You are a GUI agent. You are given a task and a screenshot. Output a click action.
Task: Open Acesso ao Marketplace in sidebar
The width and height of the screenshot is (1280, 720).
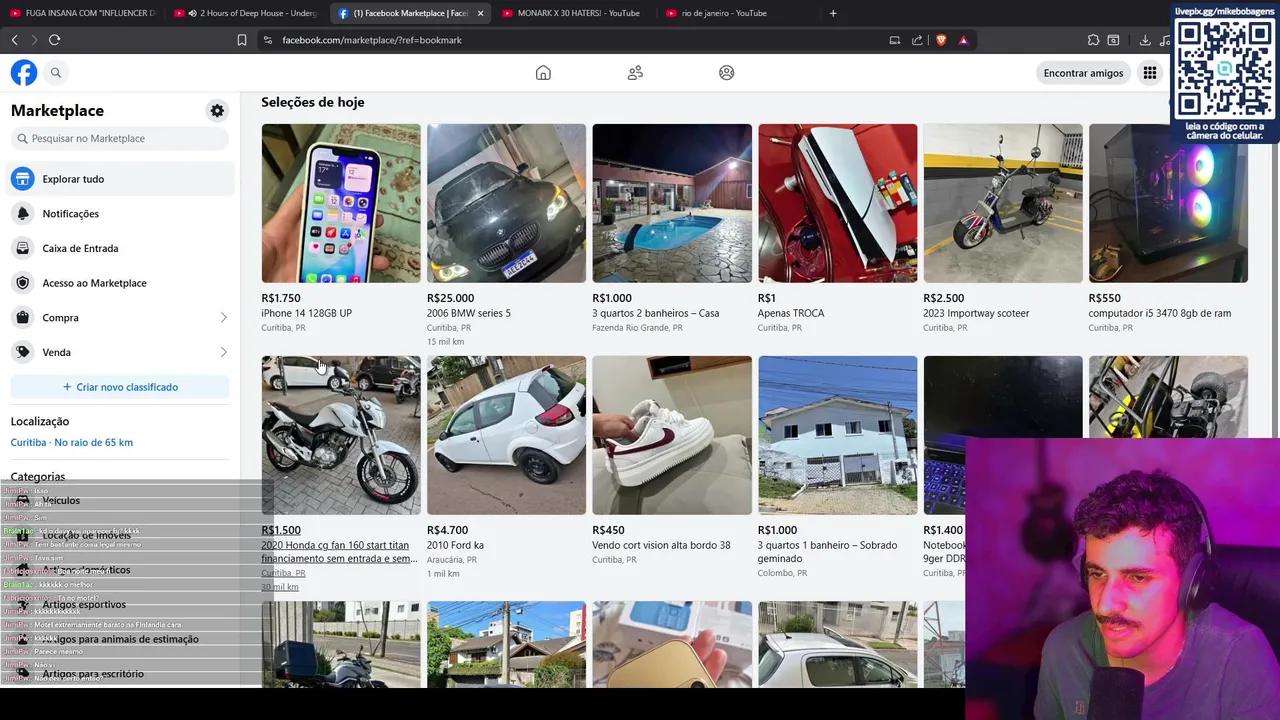[122, 283]
